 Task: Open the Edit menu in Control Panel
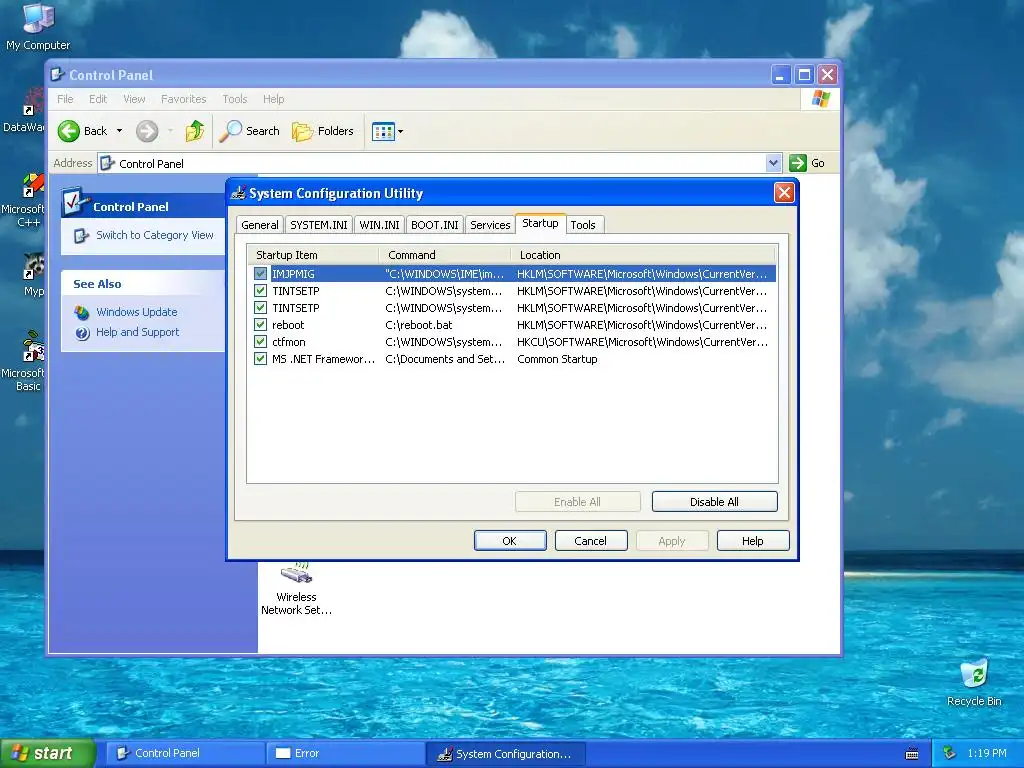click(x=98, y=99)
